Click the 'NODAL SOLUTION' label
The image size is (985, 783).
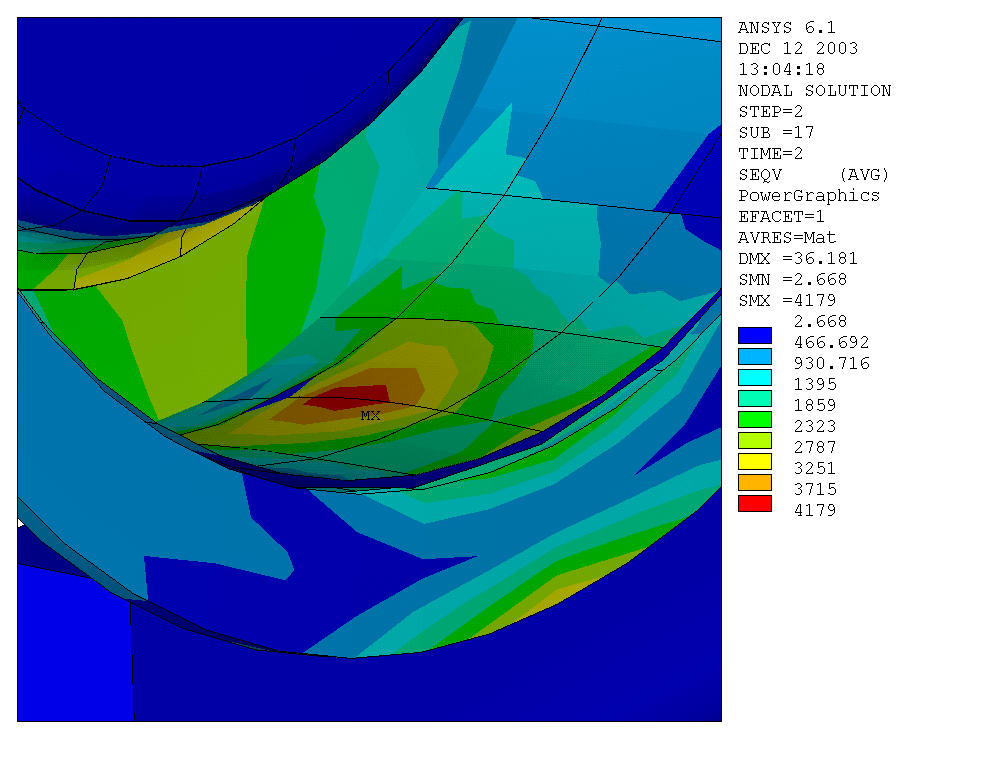(814, 90)
